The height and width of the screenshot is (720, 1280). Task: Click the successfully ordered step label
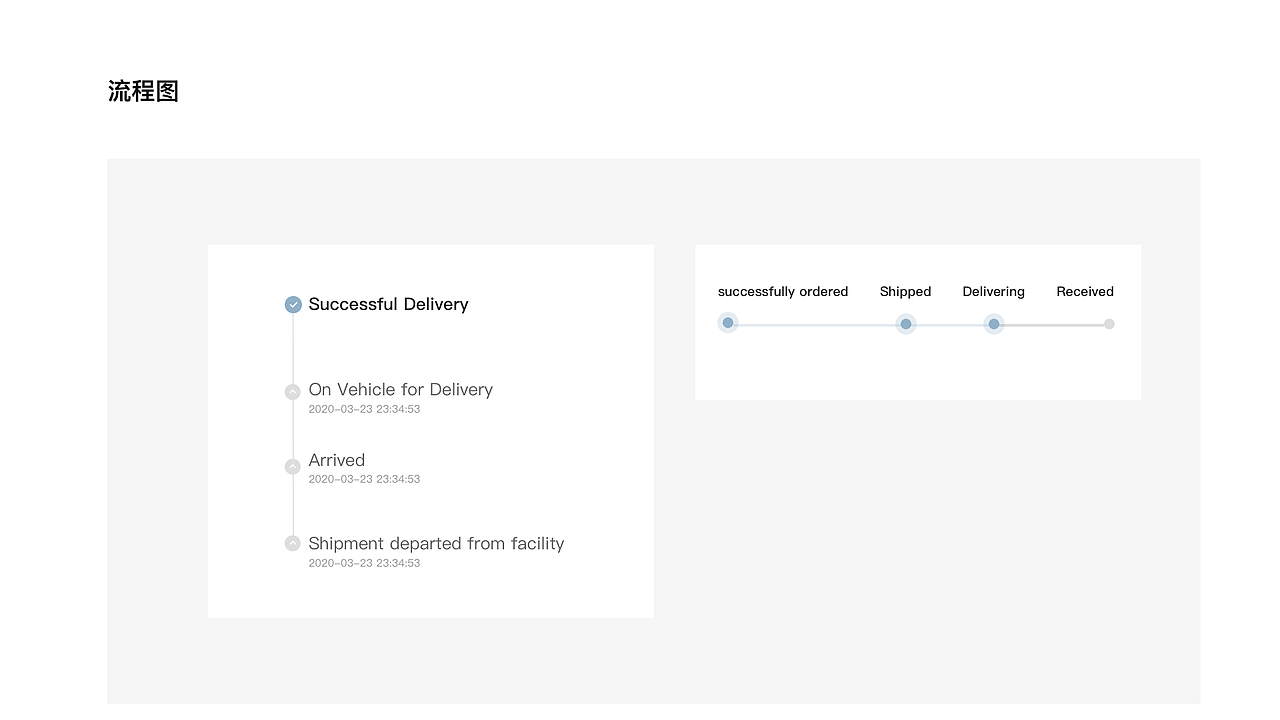[x=783, y=292]
